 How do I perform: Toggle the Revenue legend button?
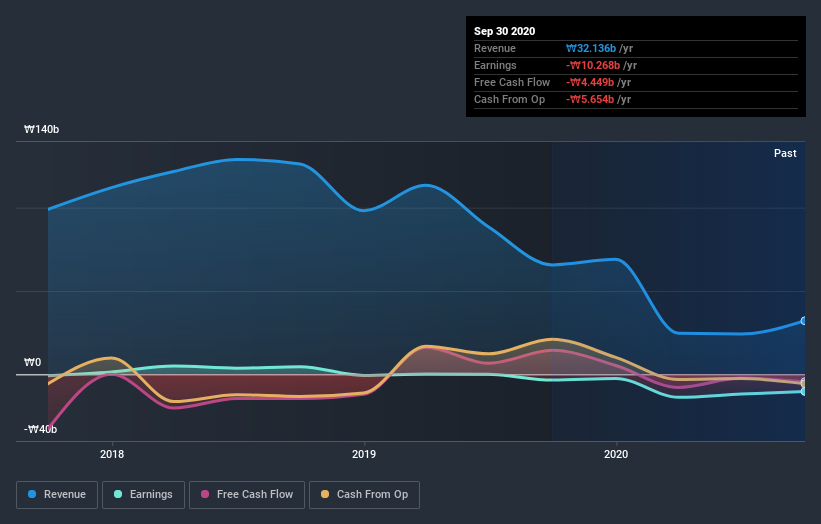click(x=57, y=495)
